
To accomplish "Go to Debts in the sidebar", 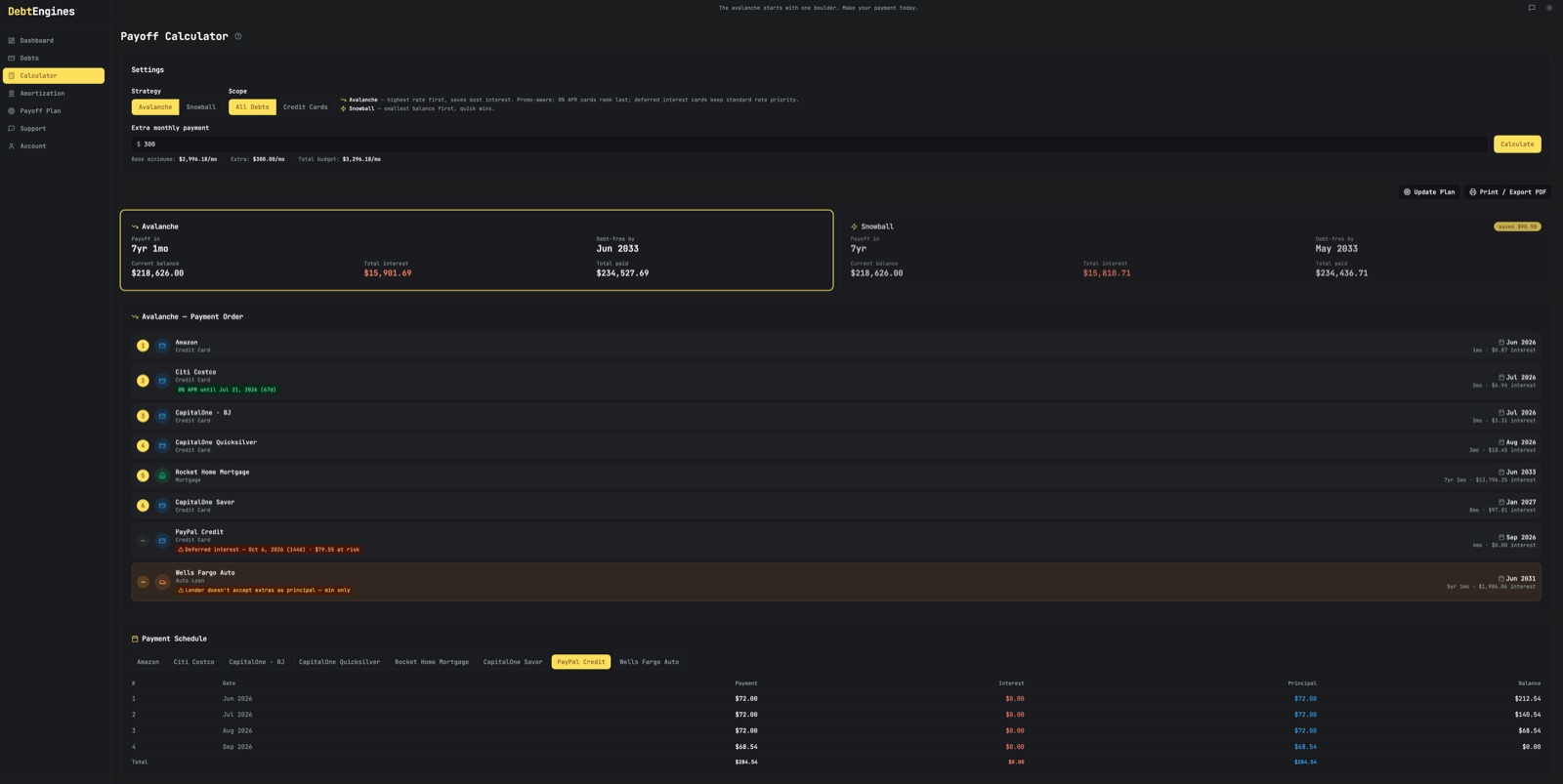I will (53, 58).
